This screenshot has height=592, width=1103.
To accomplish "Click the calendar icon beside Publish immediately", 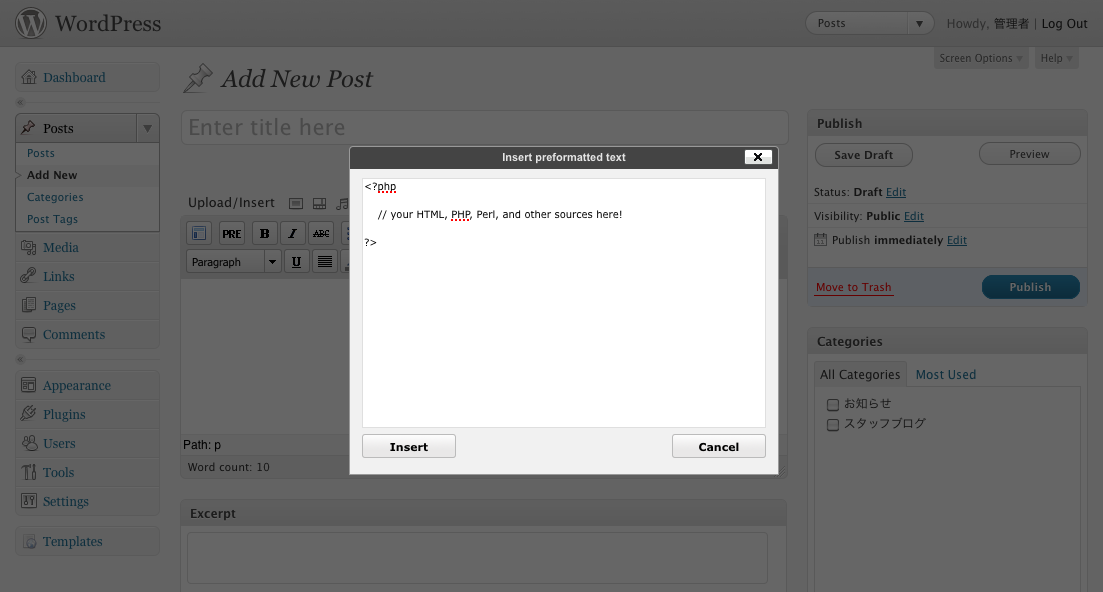I will pos(820,240).
